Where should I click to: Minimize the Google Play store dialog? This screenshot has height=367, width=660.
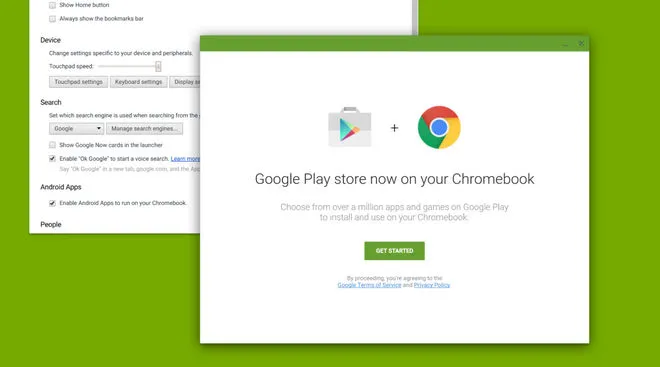click(565, 44)
